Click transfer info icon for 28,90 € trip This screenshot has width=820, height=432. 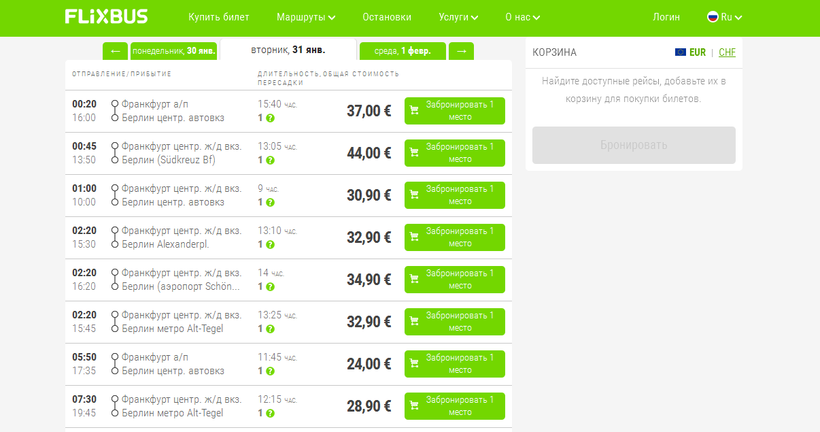(270, 413)
